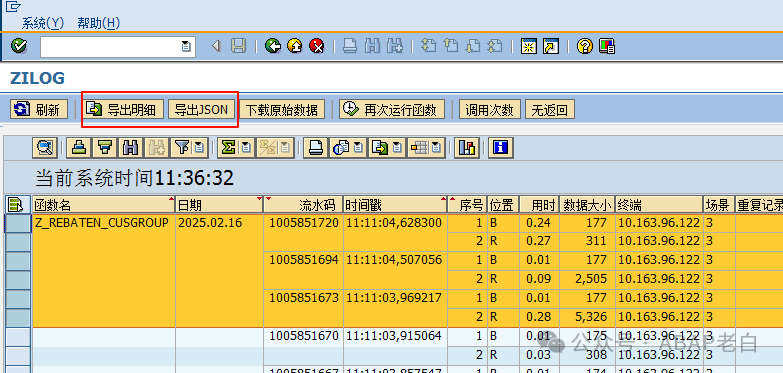Click the yellow Exit up-arrow icon

[295, 46]
